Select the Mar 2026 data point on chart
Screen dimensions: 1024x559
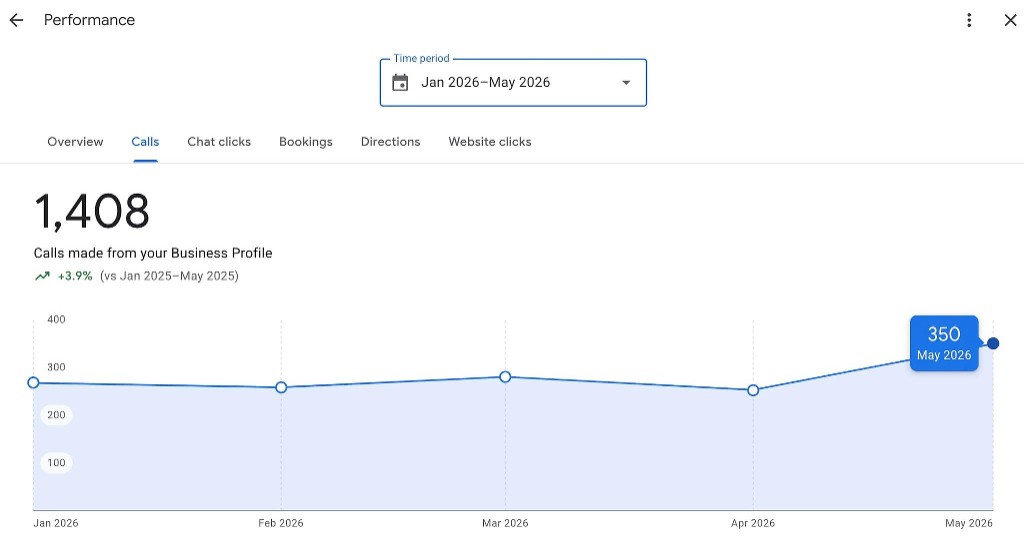tap(505, 377)
